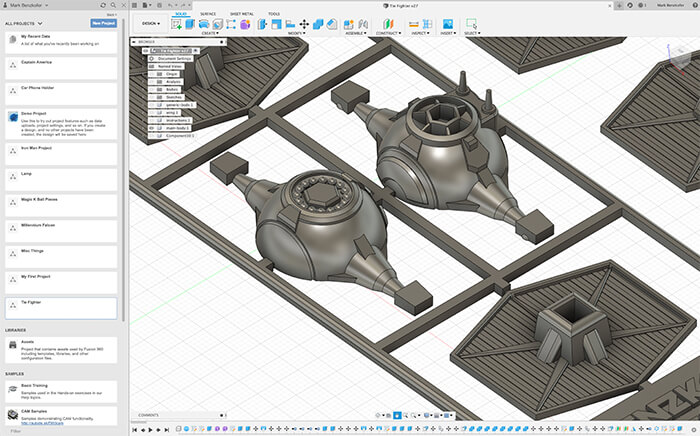
Task: Switch to the SURFACE tab
Action: pyautogui.click(x=208, y=14)
